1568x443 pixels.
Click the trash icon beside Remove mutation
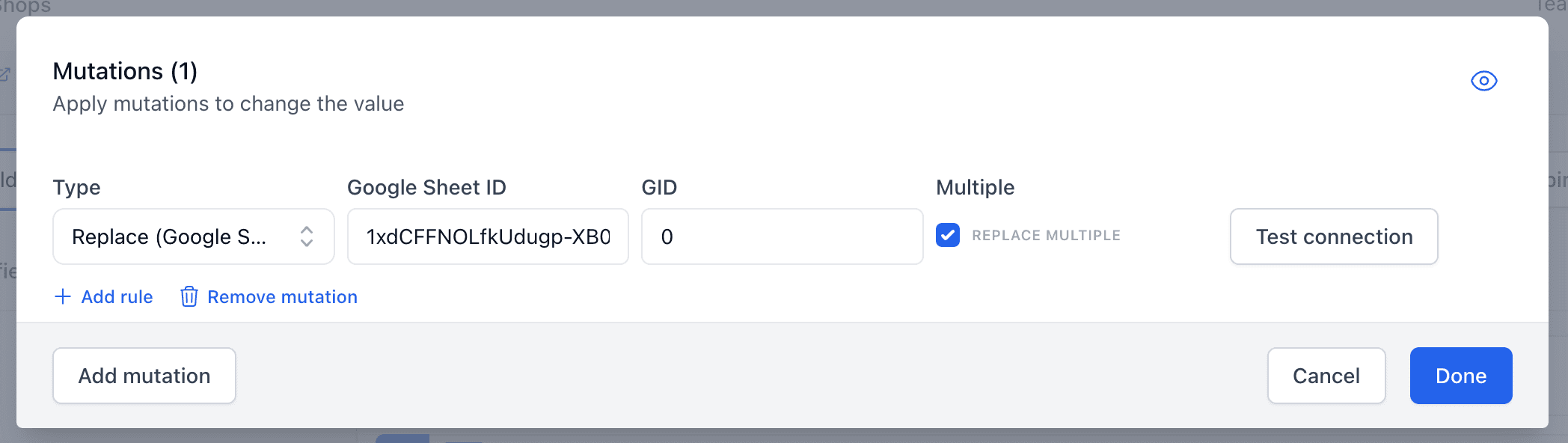[x=189, y=296]
